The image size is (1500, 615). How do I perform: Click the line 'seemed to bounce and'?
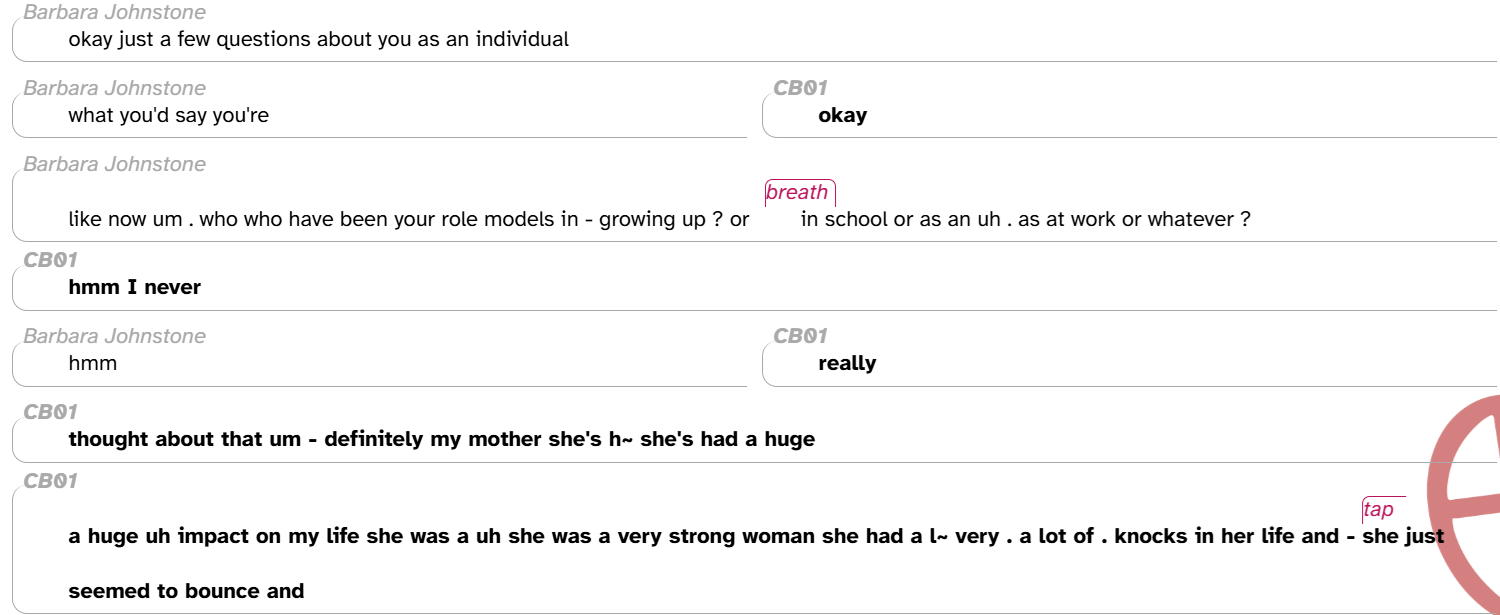point(186,591)
